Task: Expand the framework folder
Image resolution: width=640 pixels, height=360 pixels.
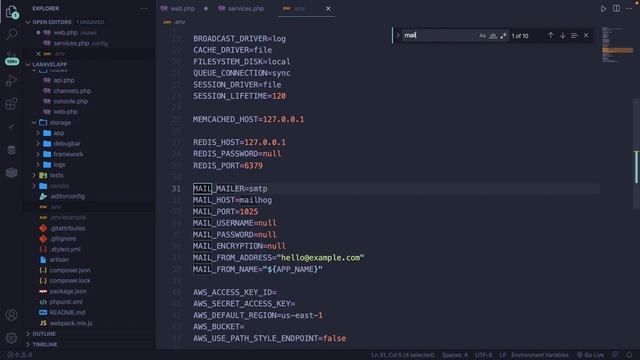Action: 38,154
